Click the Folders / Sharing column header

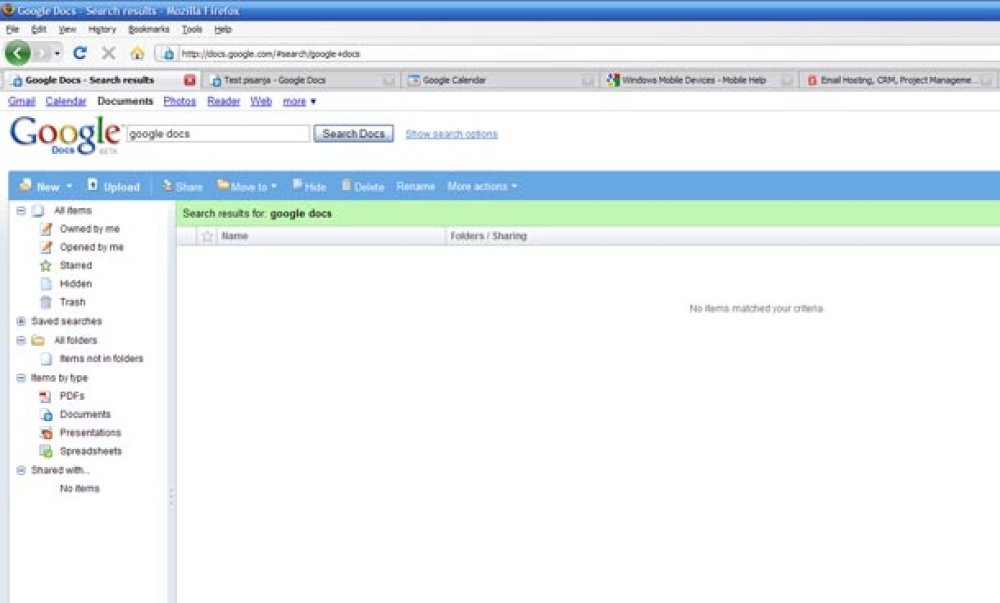pyautogui.click(x=489, y=236)
